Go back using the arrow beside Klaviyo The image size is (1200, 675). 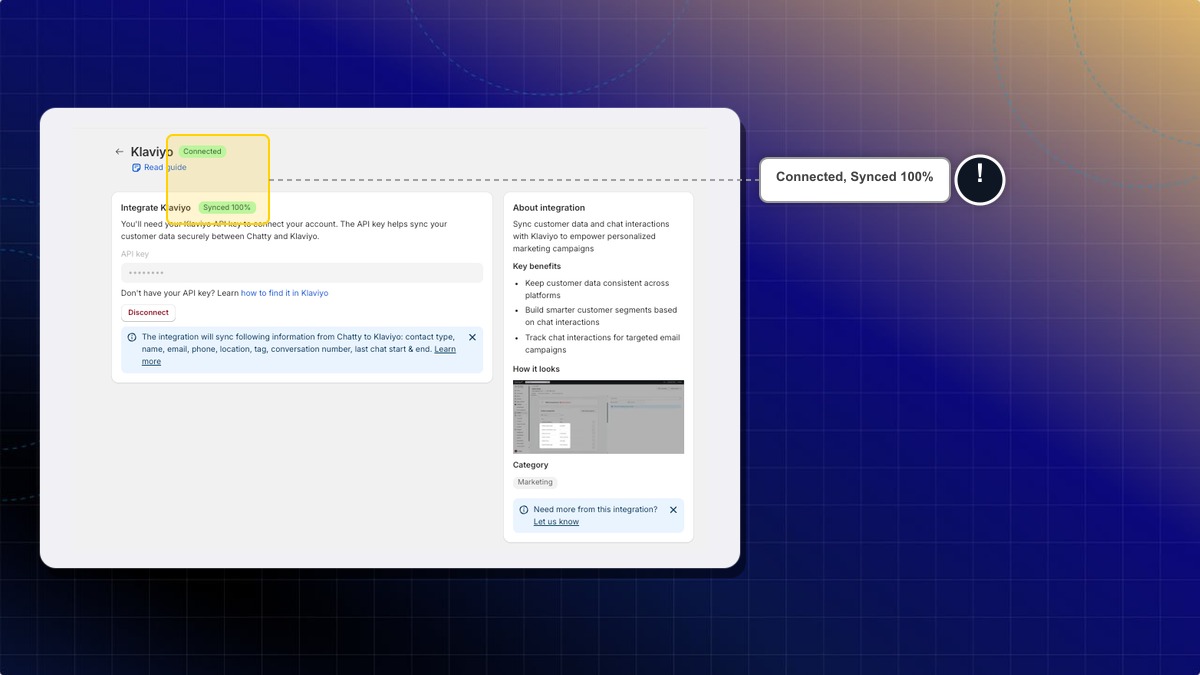119,152
